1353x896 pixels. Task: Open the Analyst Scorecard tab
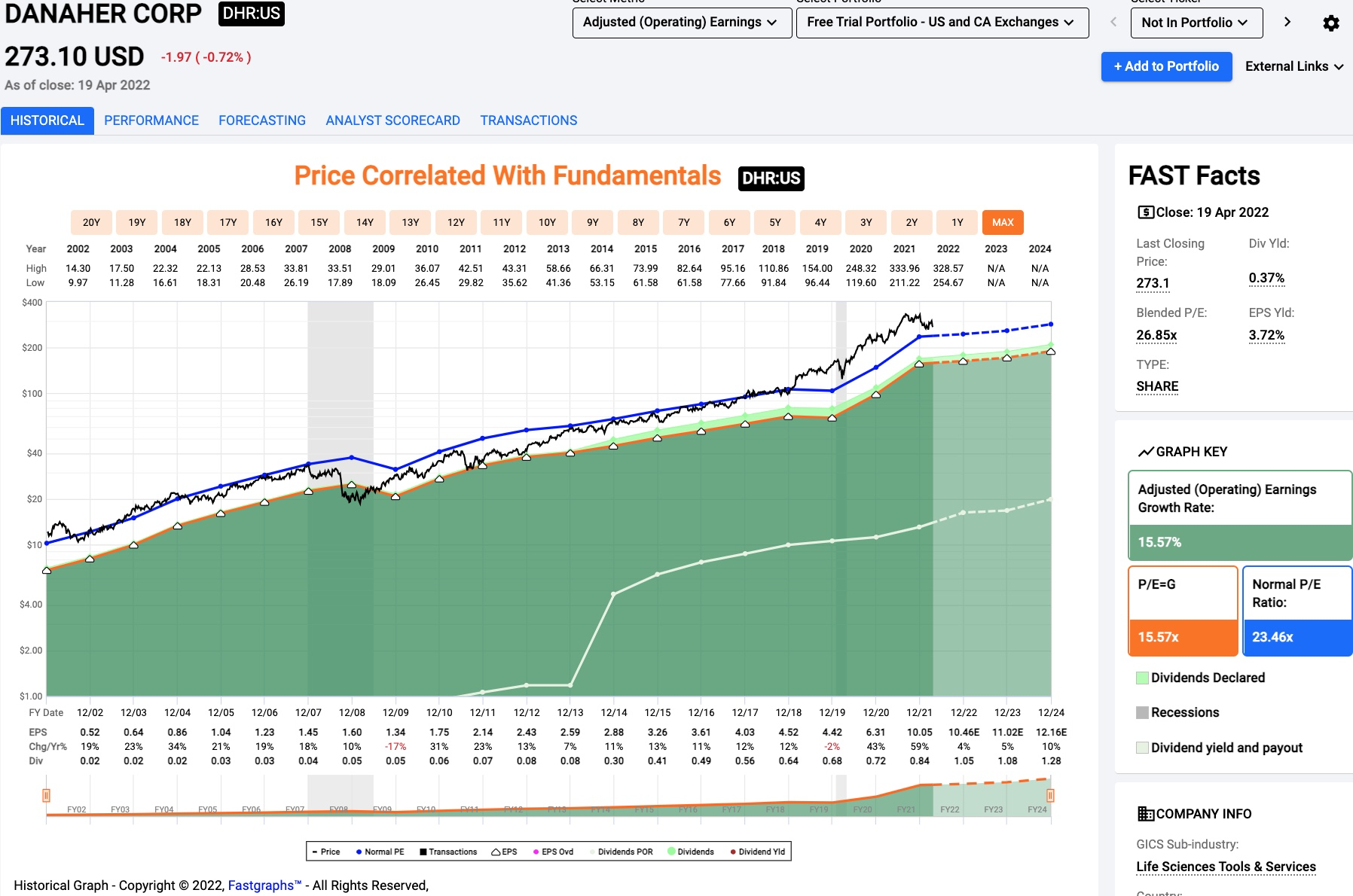[392, 120]
